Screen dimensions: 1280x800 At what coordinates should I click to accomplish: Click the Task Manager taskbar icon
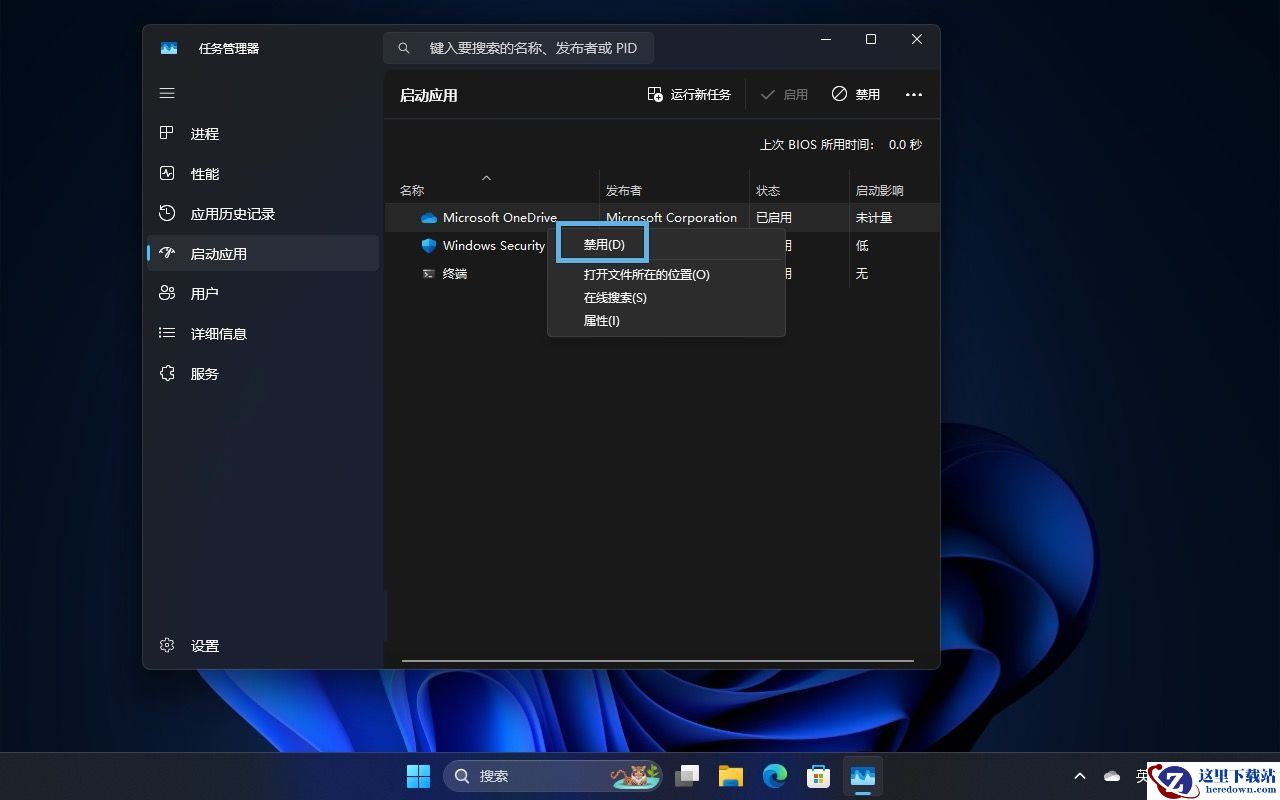(x=863, y=776)
